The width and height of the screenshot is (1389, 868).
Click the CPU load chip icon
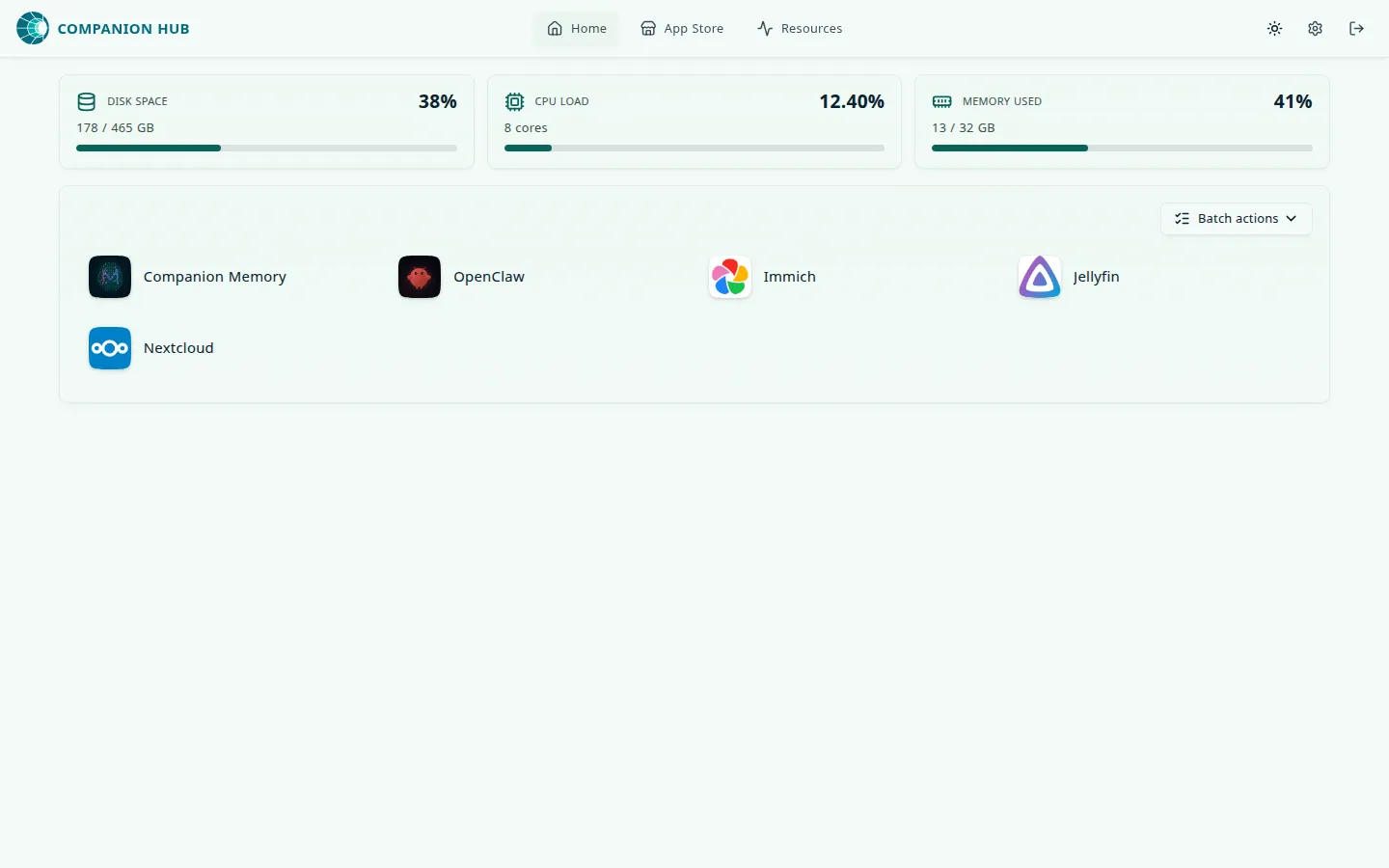pos(514,101)
